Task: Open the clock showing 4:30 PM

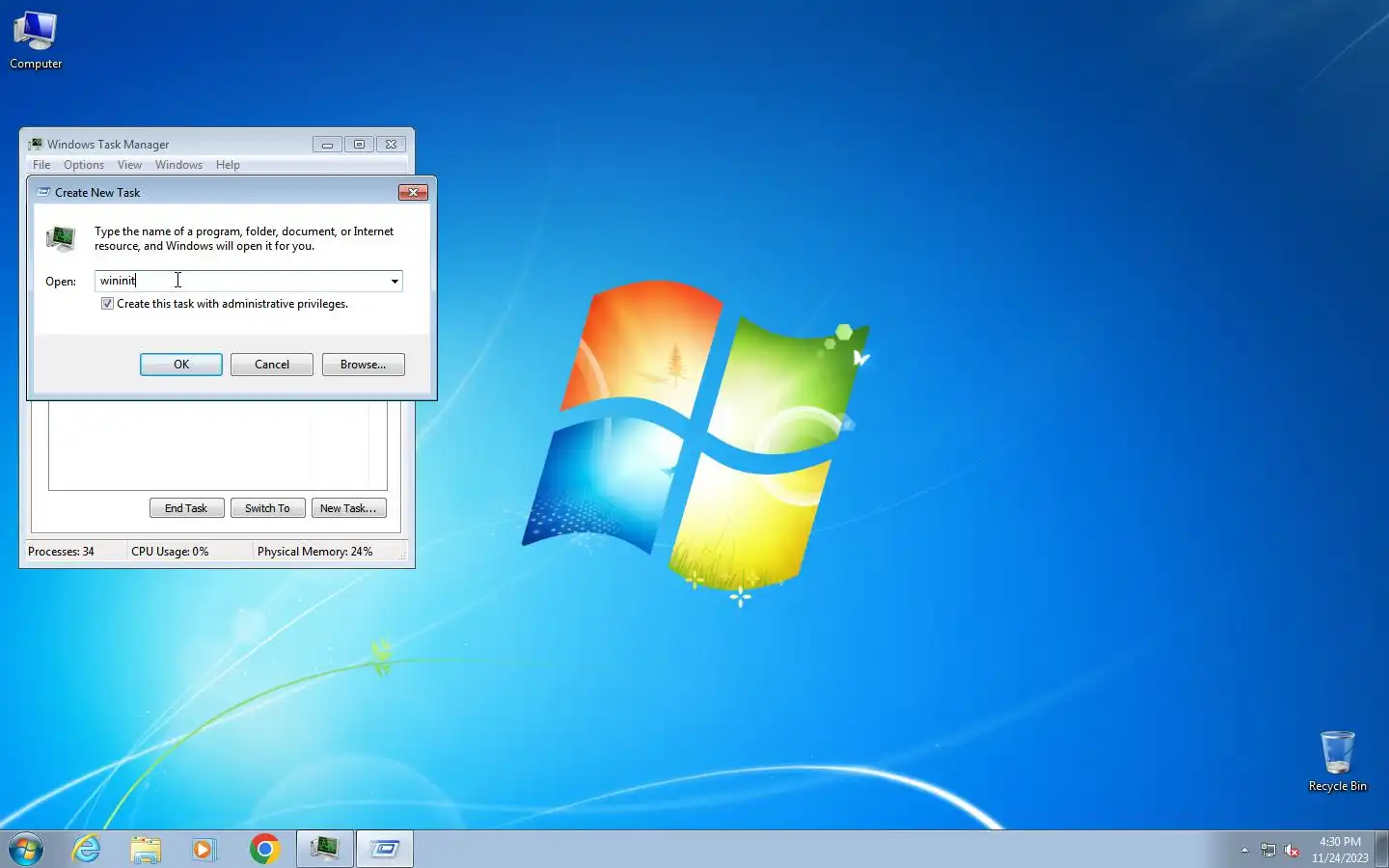Action: tap(1340, 842)
